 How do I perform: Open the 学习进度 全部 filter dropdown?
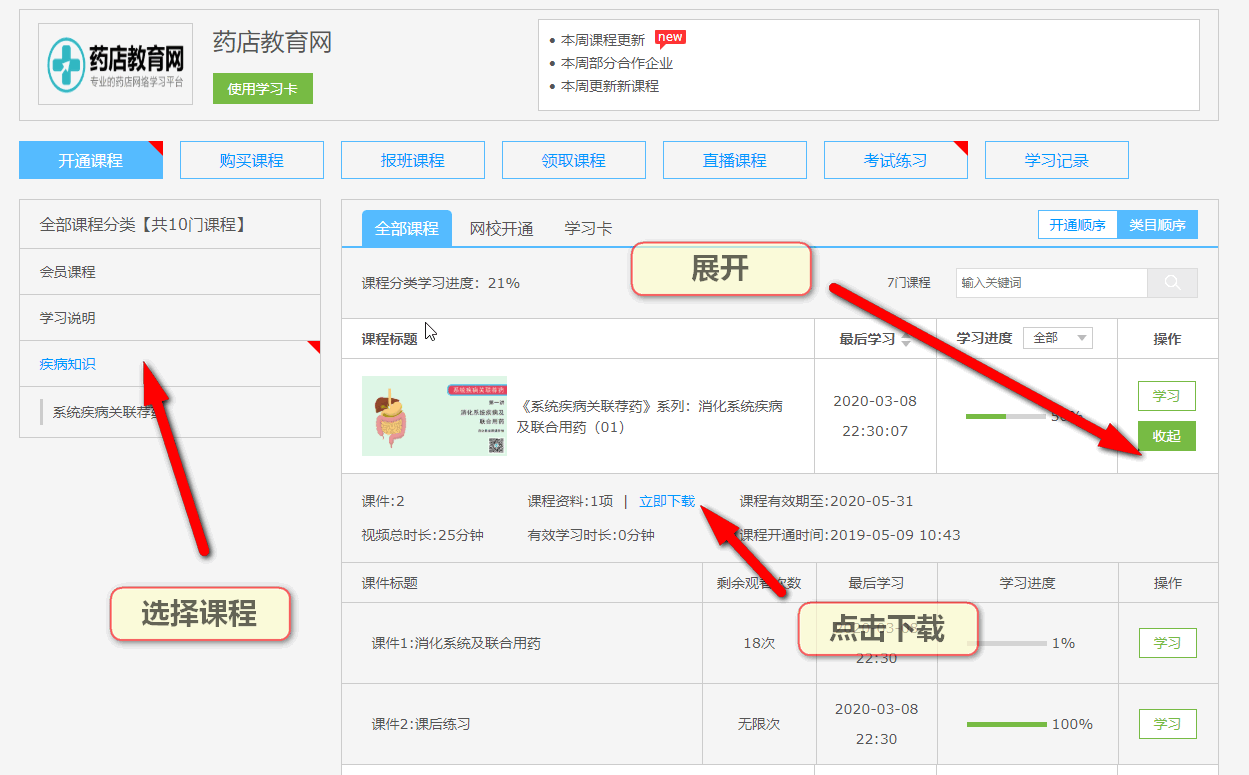tap(1057, 338)
